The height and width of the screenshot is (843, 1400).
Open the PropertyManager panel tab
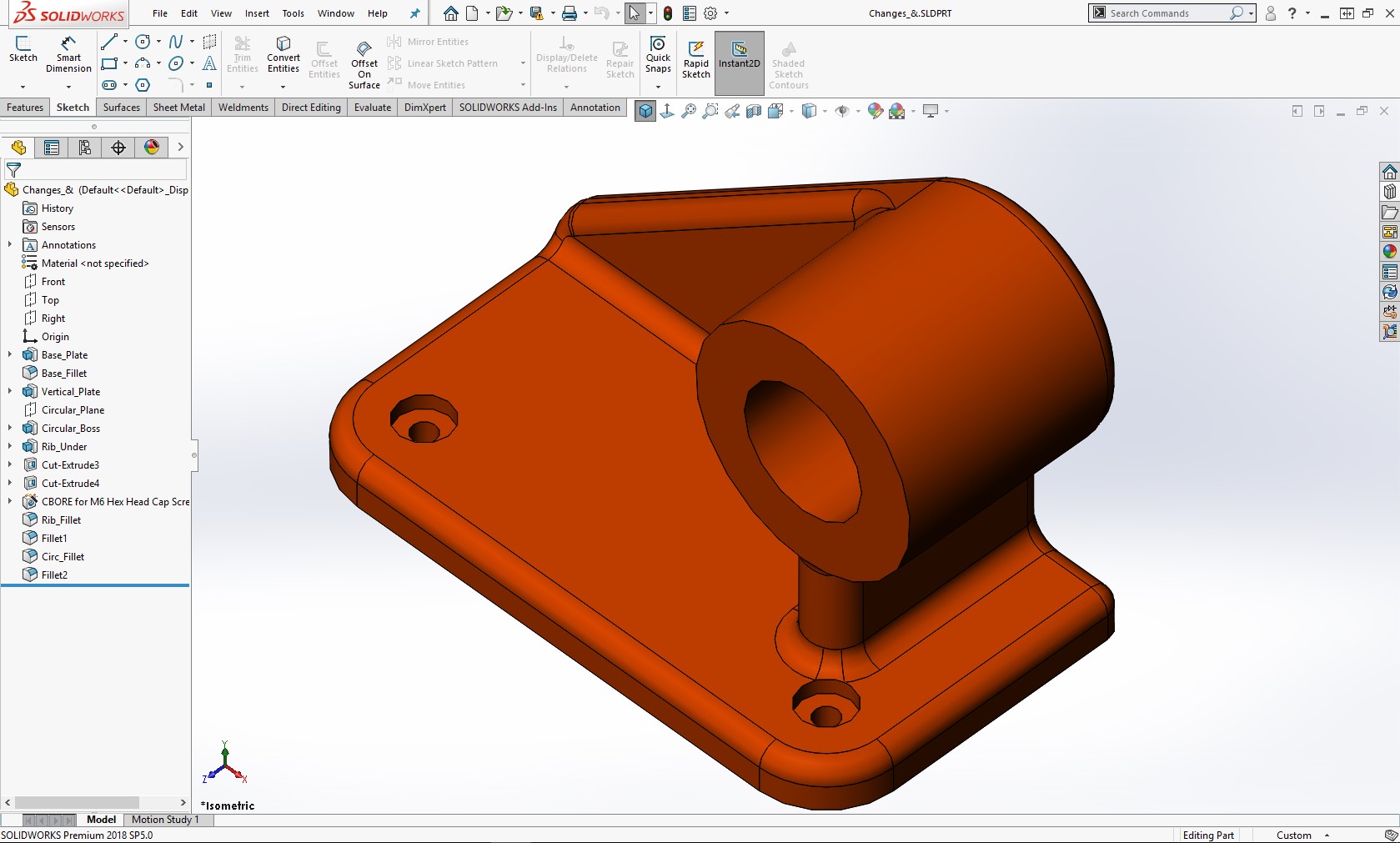(x=52, y=148)
